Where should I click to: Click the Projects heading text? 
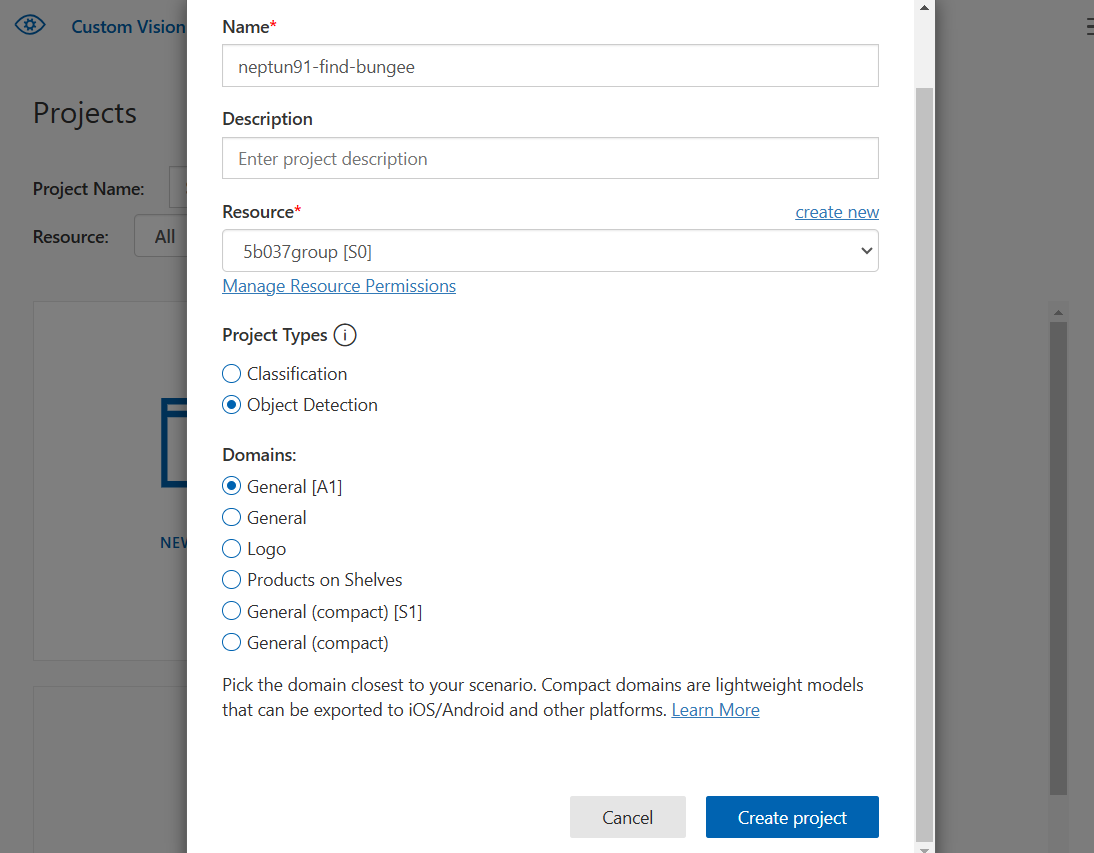point(85,113)
